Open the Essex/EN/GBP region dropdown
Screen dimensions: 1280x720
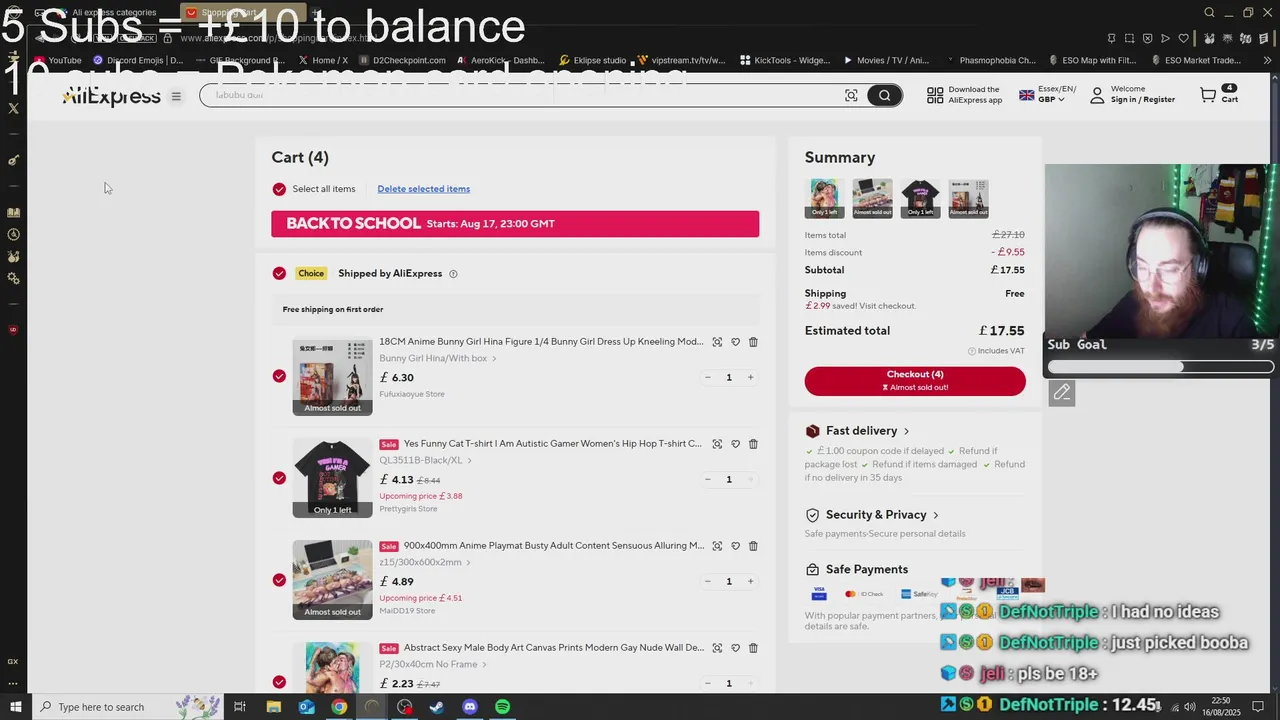click(1047, 95)
